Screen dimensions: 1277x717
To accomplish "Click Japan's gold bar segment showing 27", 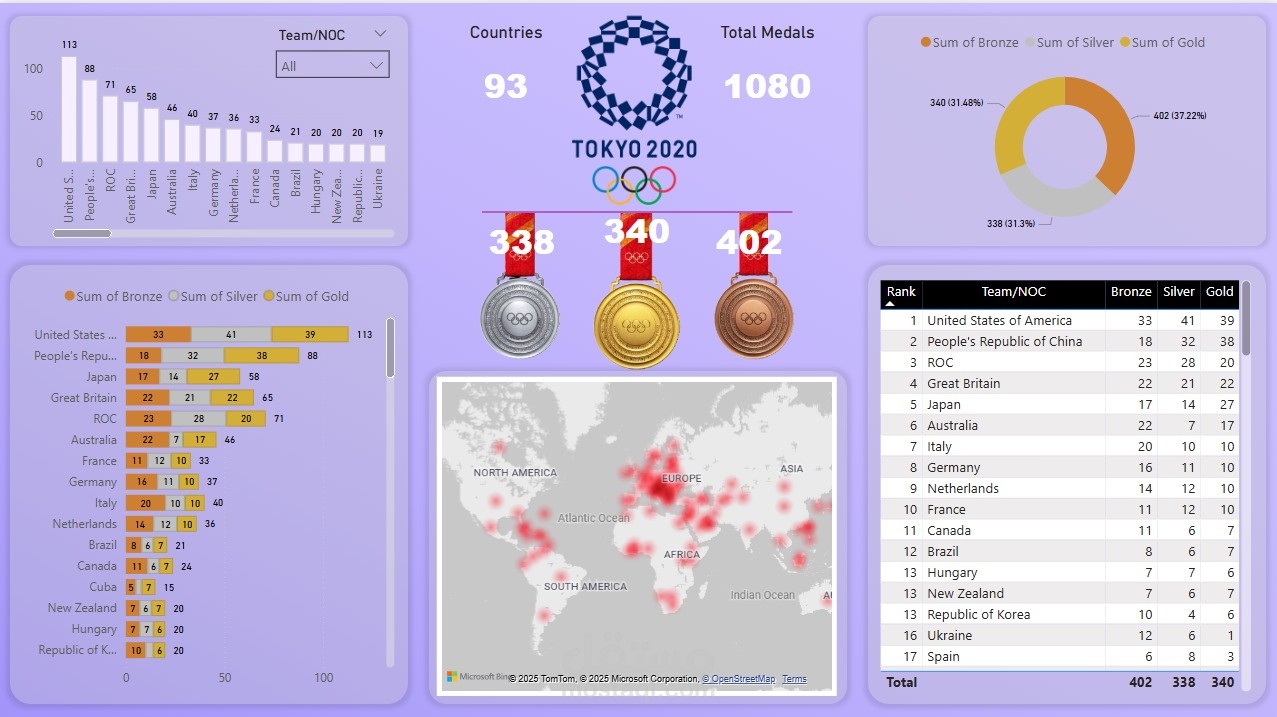I will click(x=213, y=377).
